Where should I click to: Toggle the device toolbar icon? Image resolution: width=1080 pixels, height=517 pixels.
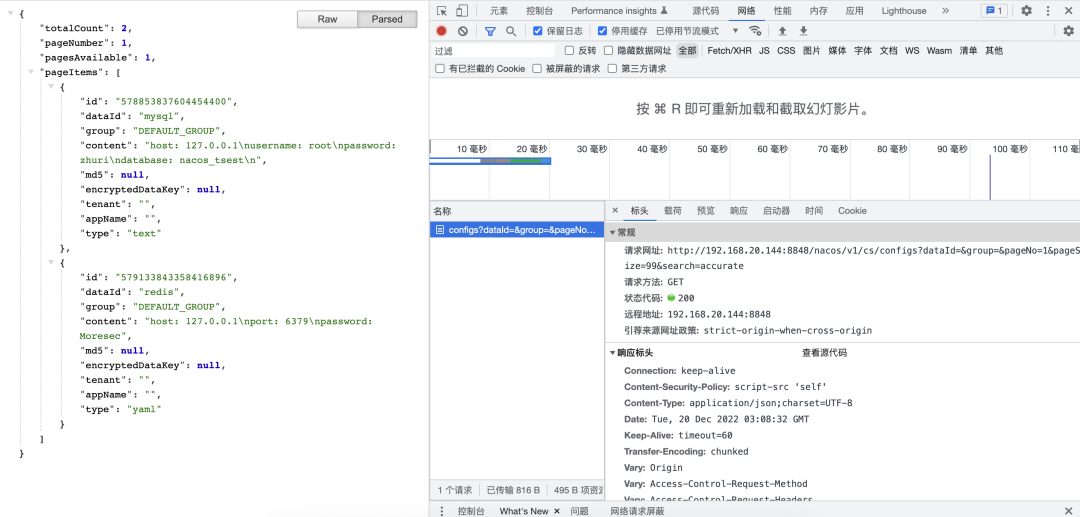462,11
